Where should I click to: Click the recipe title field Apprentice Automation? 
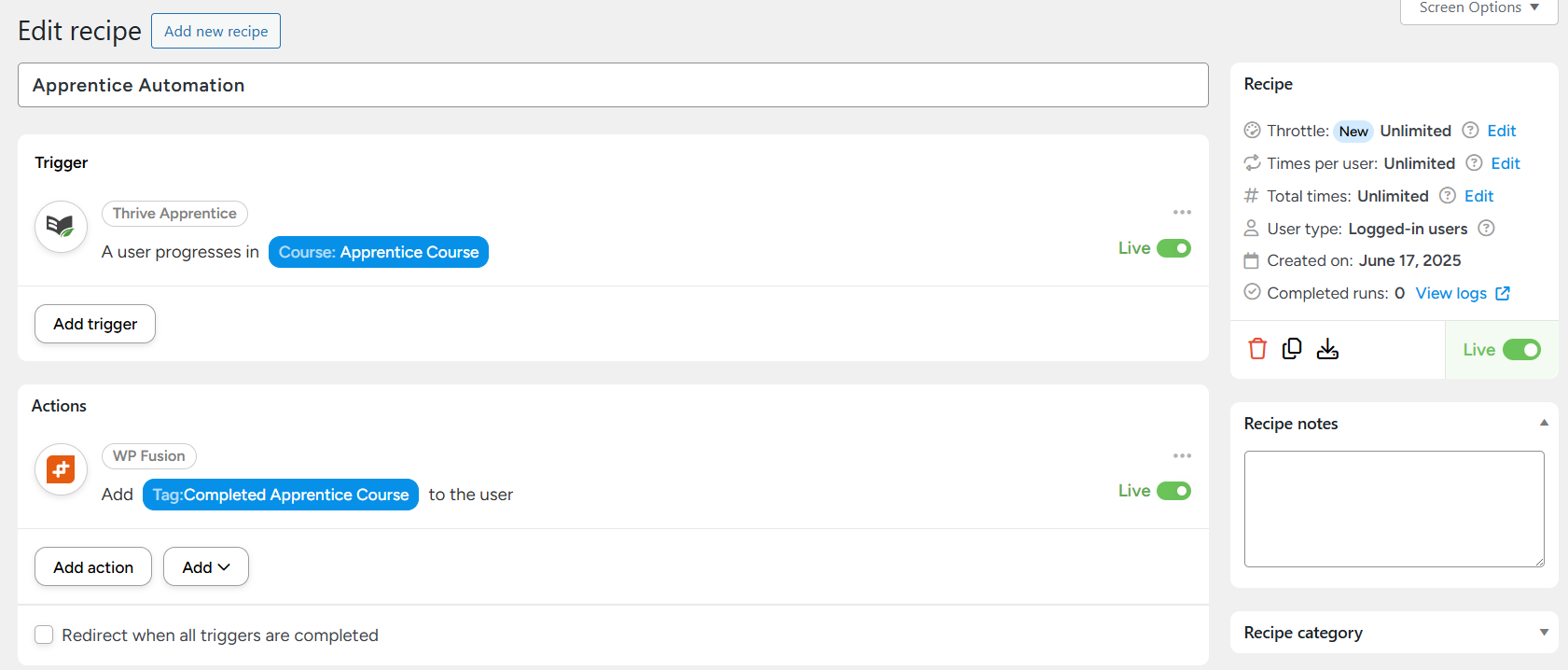(613, 85)
